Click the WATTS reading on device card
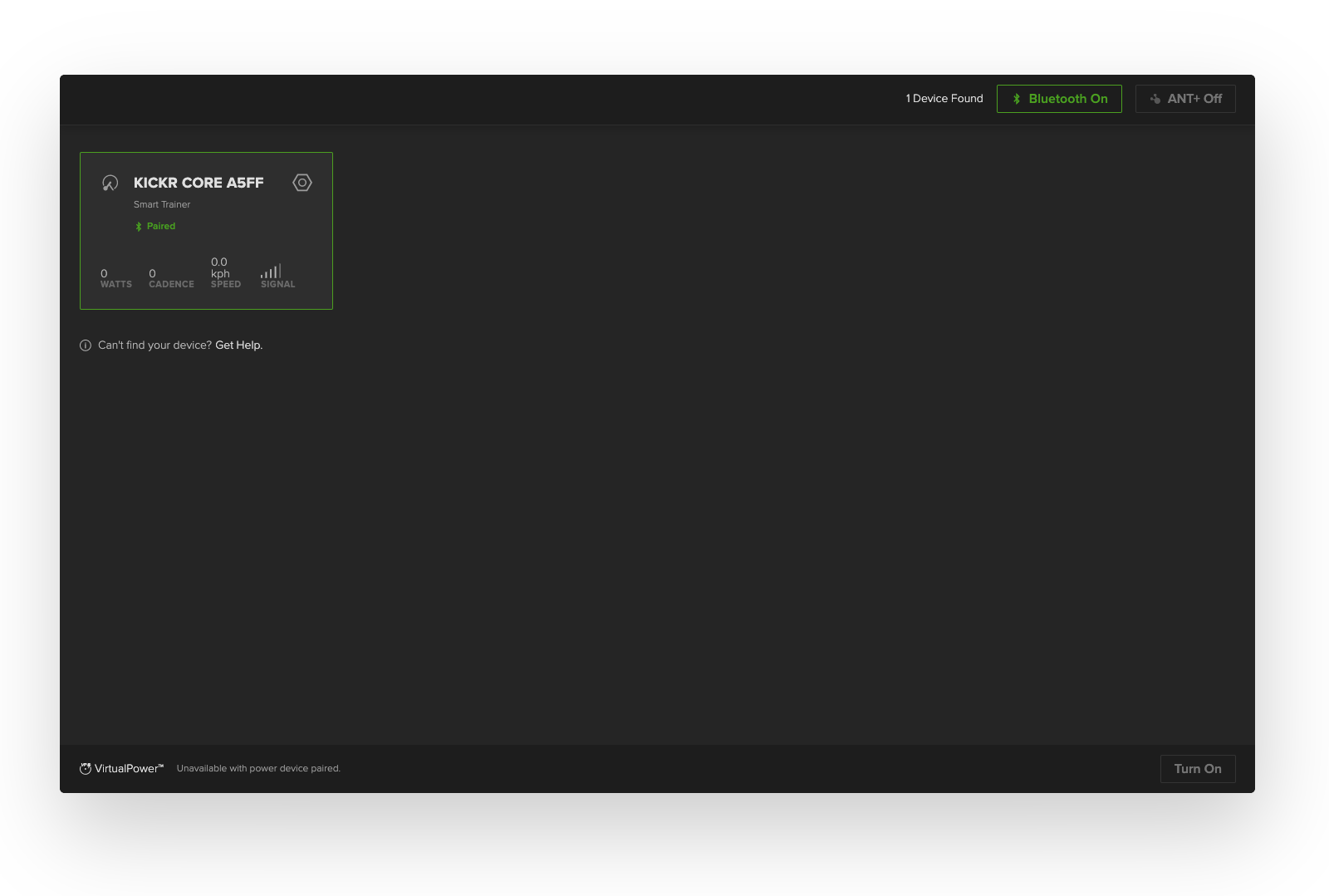 click(115, 279)
